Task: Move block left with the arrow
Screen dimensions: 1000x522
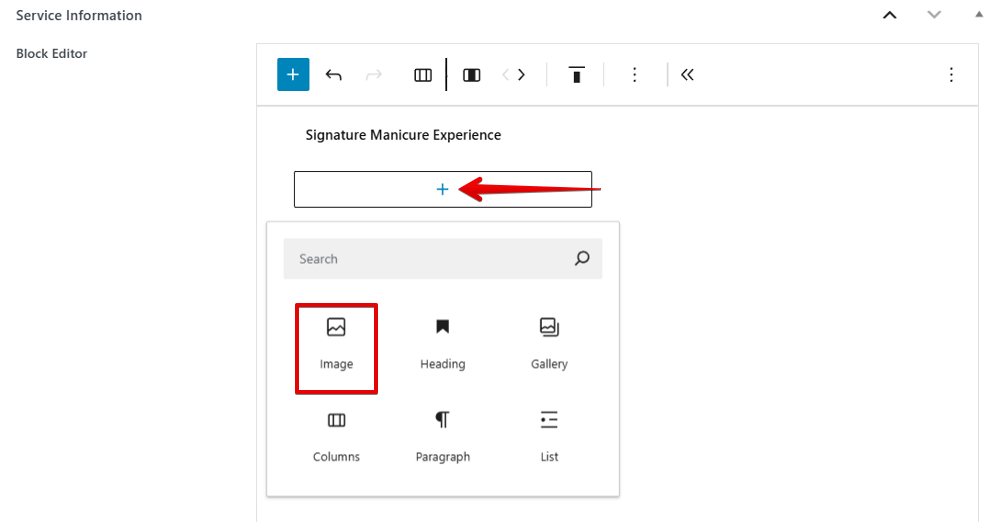Action: pos(506,75)
